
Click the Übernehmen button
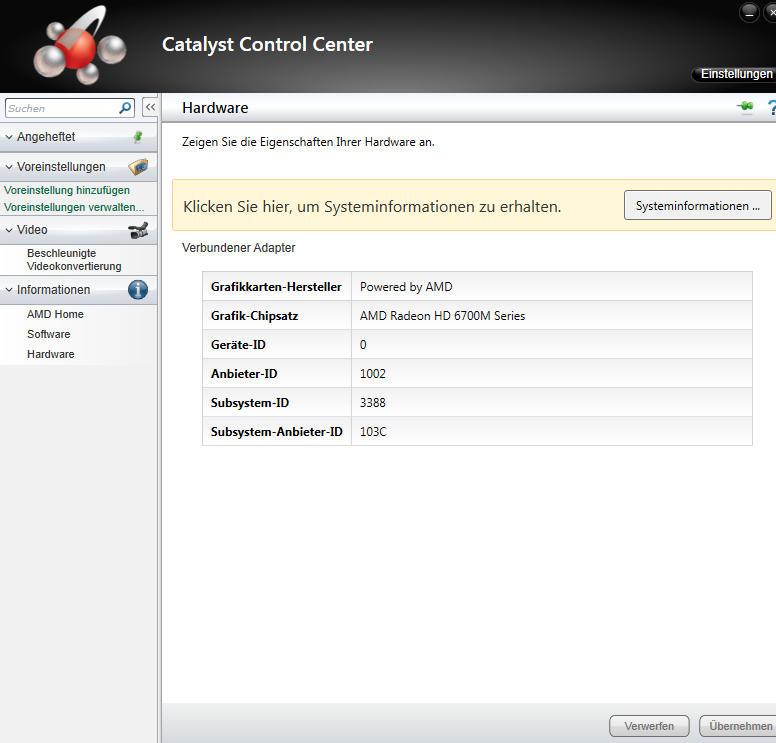coord(739,726)
